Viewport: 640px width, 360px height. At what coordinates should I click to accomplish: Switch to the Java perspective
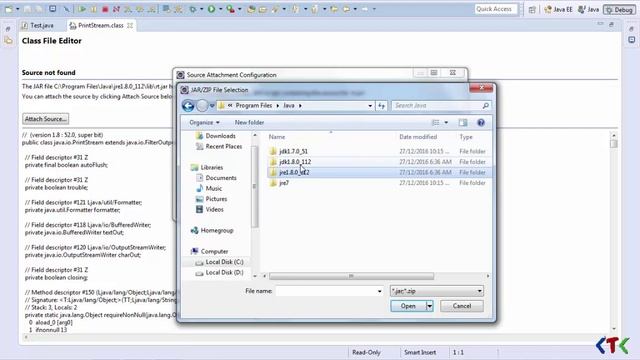[588, 9]
